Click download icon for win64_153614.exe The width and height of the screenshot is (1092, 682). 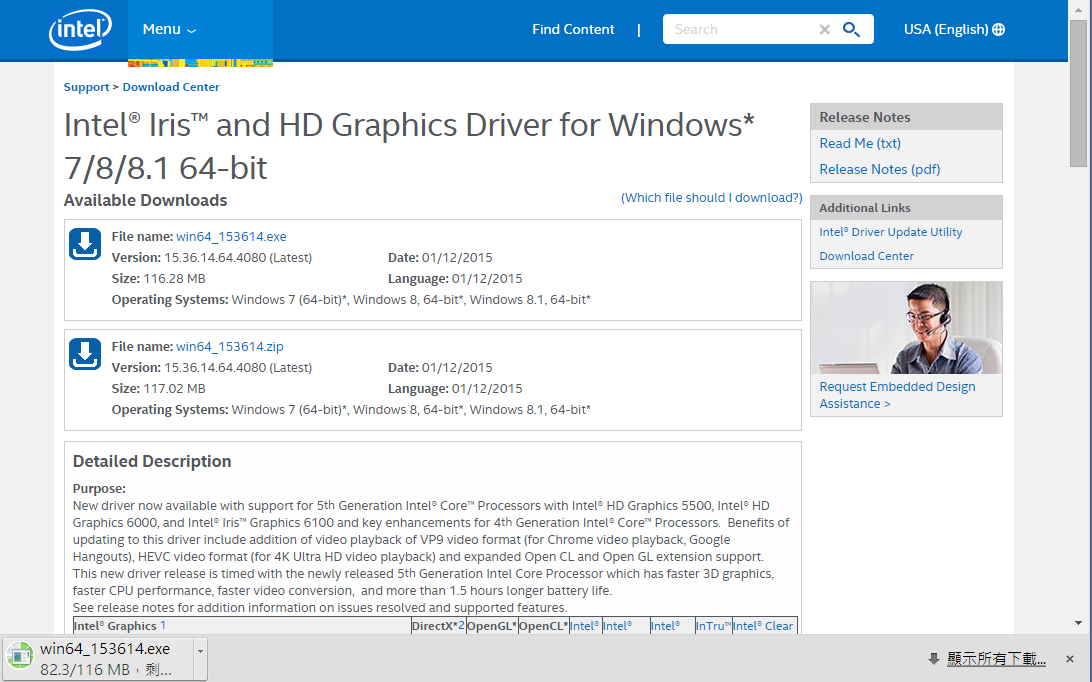tap(85, 245)
